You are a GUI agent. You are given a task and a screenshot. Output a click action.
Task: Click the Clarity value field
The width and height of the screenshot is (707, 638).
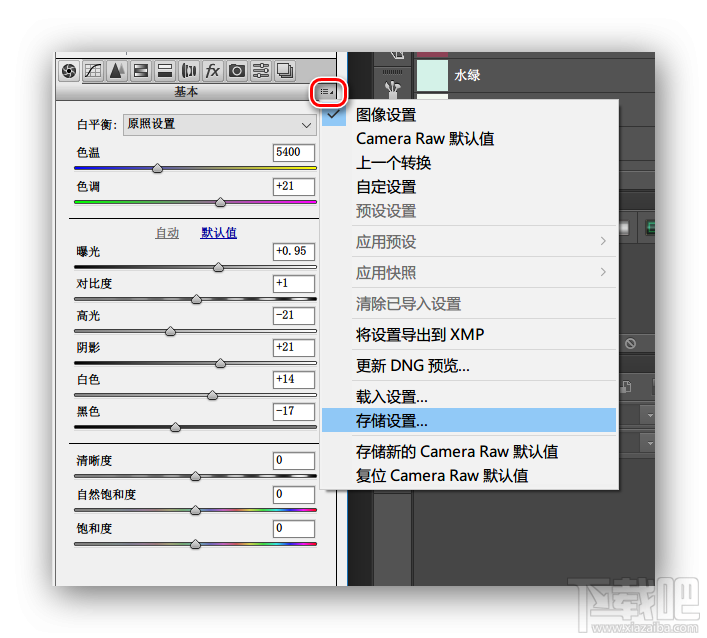[294, 461]
